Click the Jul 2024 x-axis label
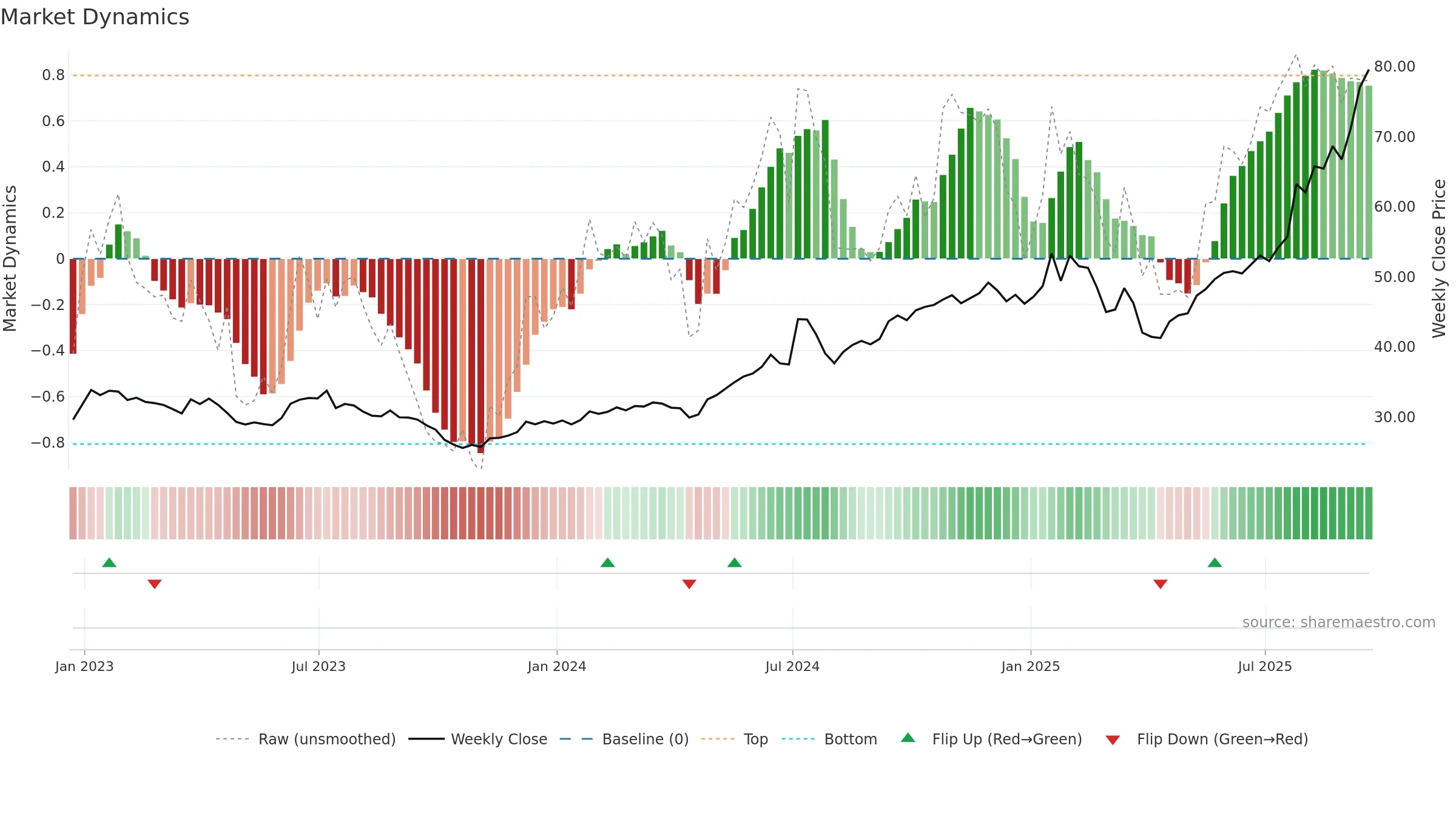The image size is (1456, 819). click(792, 666)
